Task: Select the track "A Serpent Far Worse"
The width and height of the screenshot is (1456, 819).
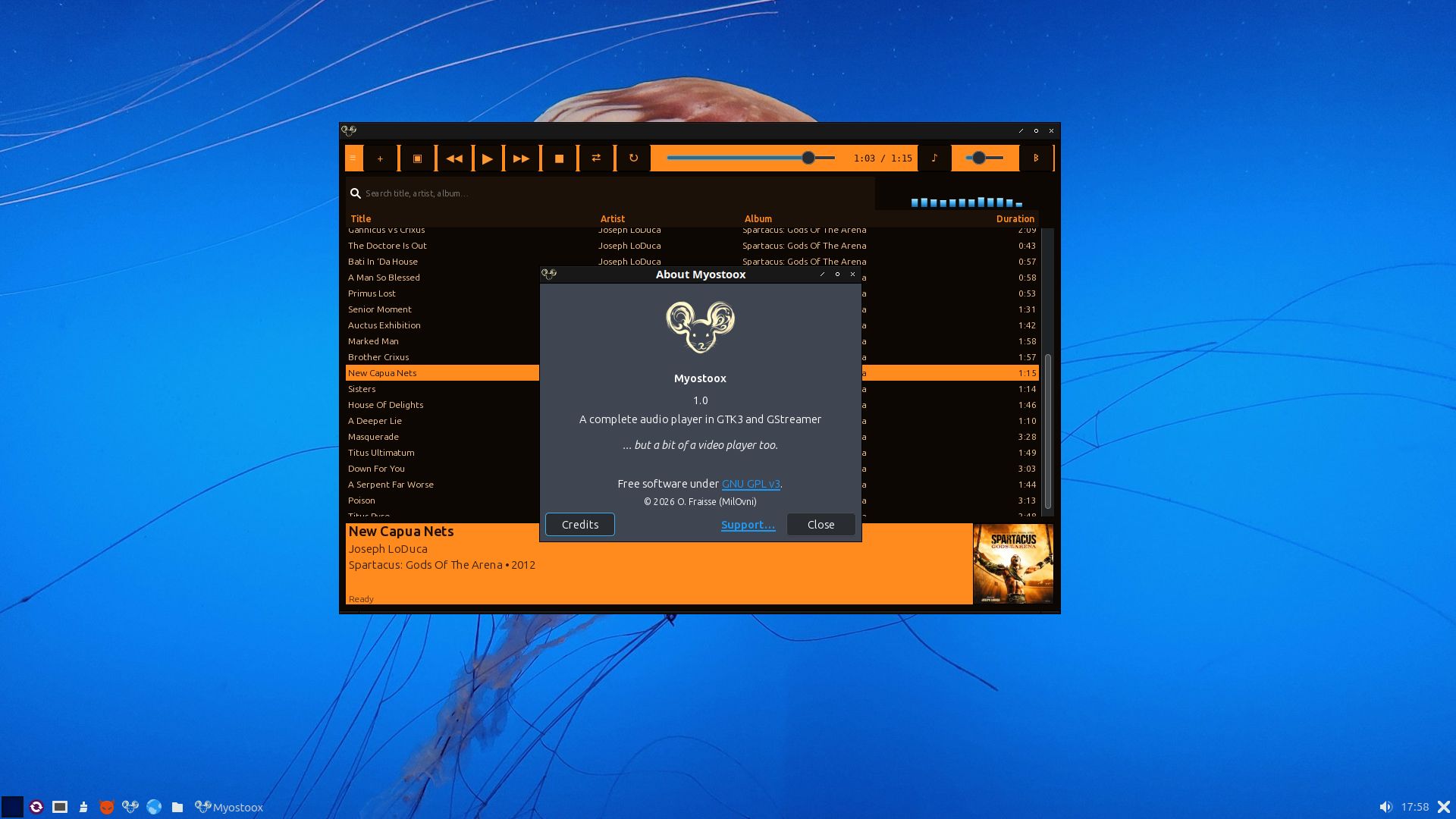Action: [x=442, y=485]
